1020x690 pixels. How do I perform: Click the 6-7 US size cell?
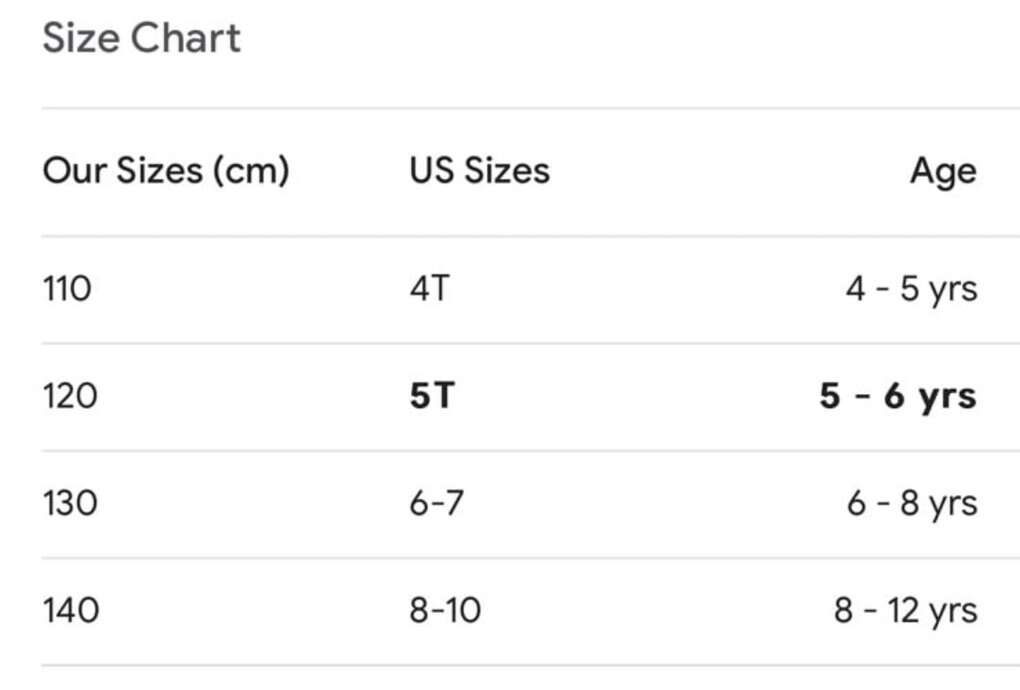pyautogui.click(x=436, y=504)
